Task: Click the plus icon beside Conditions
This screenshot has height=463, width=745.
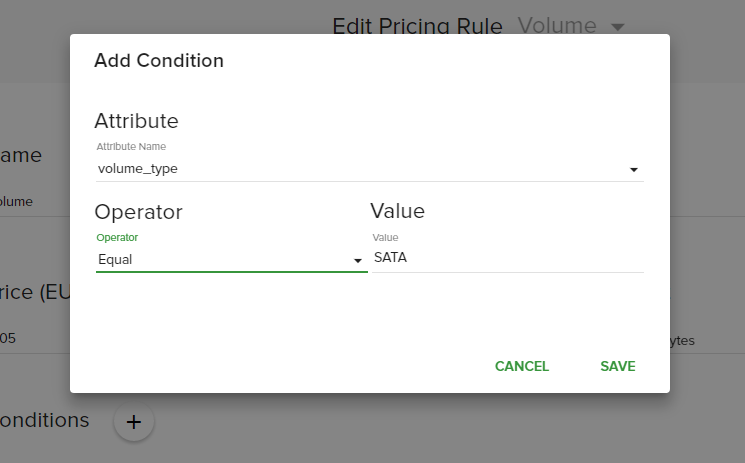Action: pos(134,422)
